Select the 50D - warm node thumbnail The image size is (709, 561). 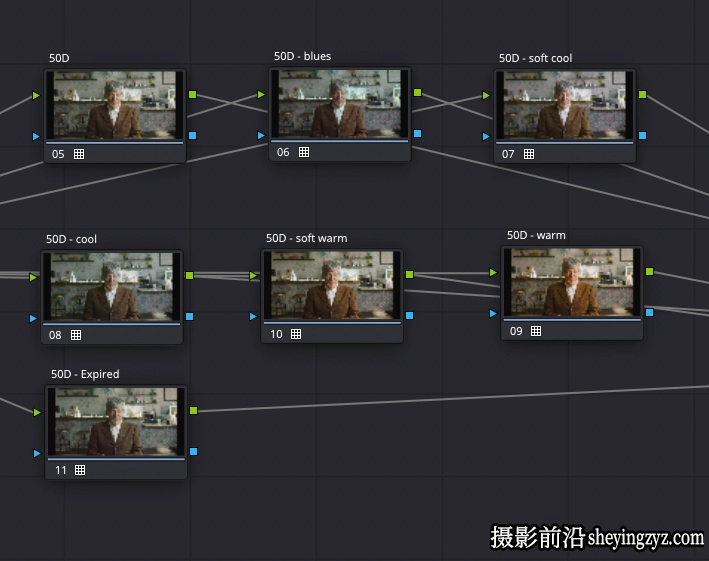[x=572, y=282]
